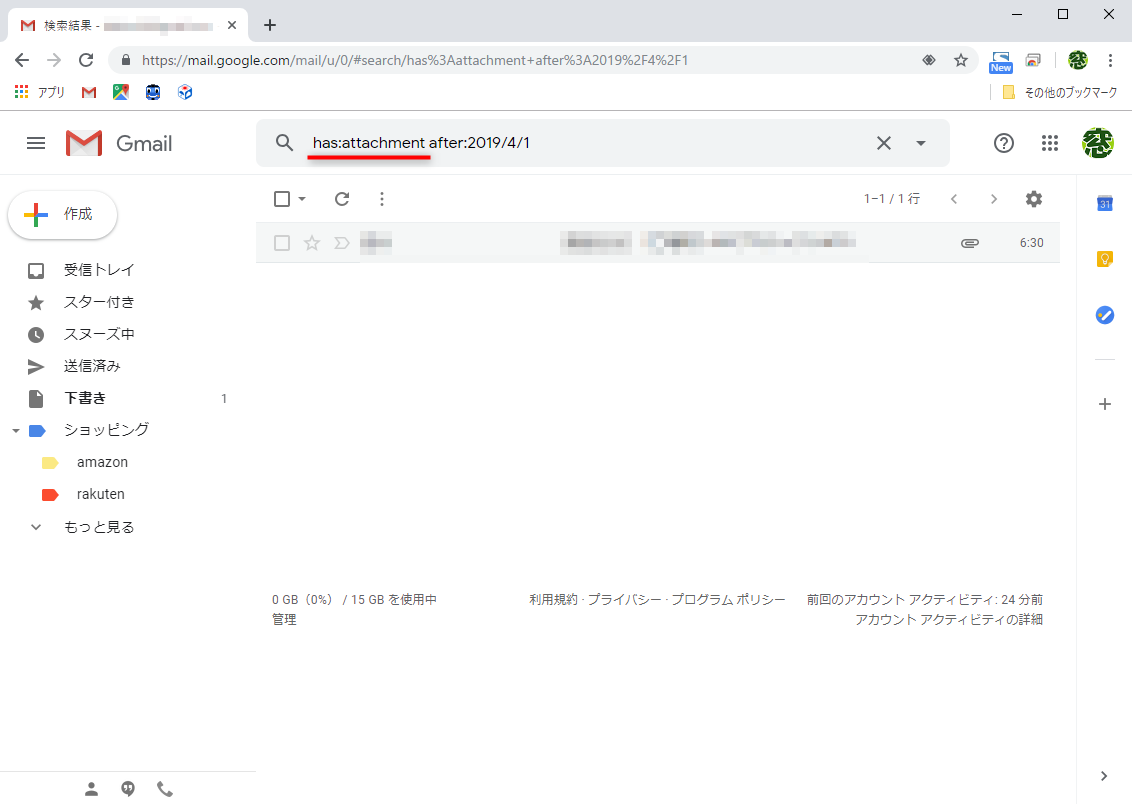Open the Gmail settings gear
Image resolution: width=1132 pixels, height=804 pixels.
click(x=1033, y=199)
